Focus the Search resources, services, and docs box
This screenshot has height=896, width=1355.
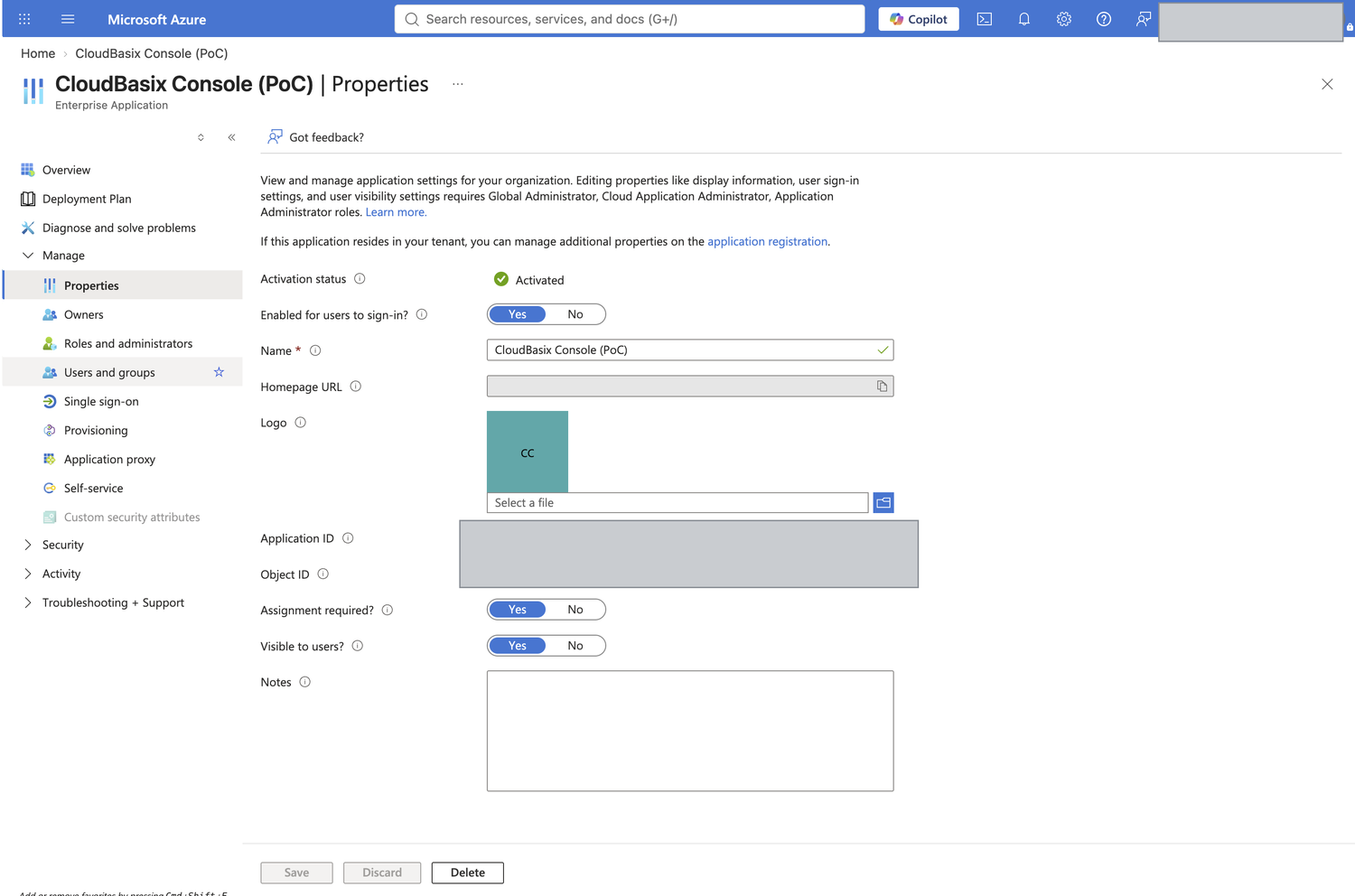[630, 19]
